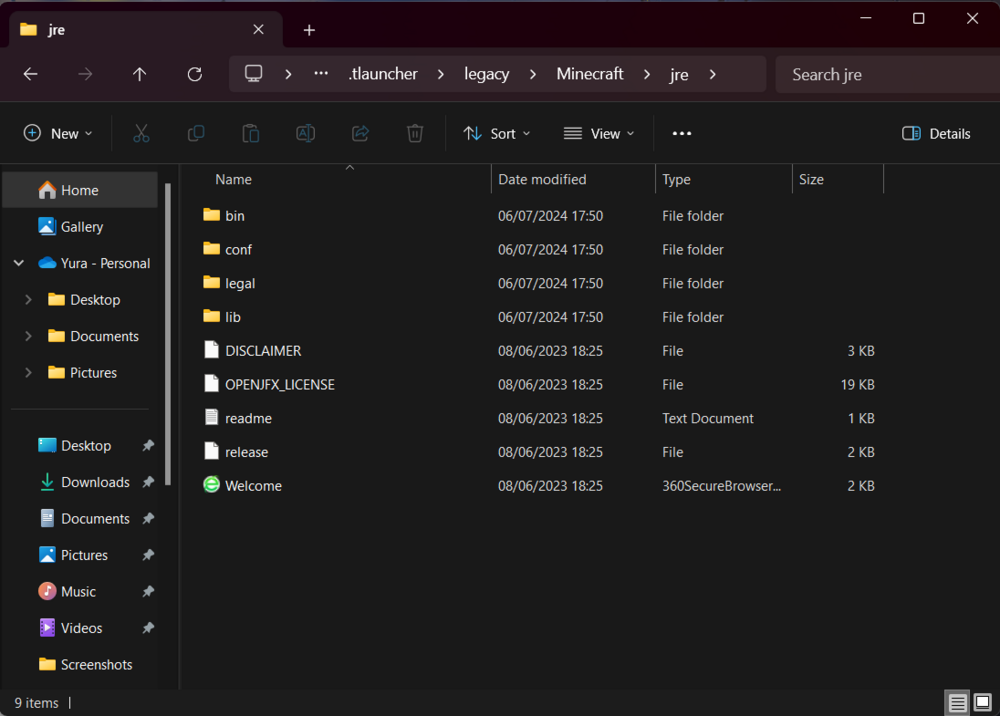
Task: Select the readme text document
Action: pyautogui.click(x=237, y=418)
